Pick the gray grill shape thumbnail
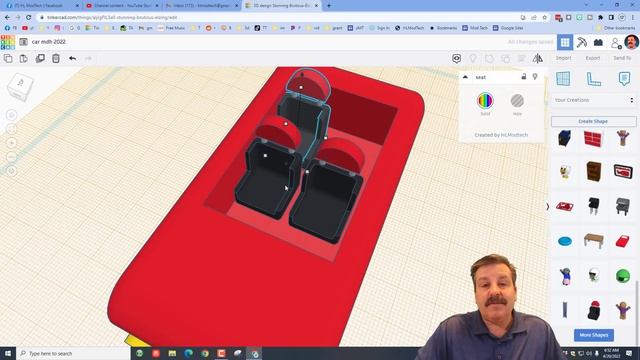 point(623,206)
